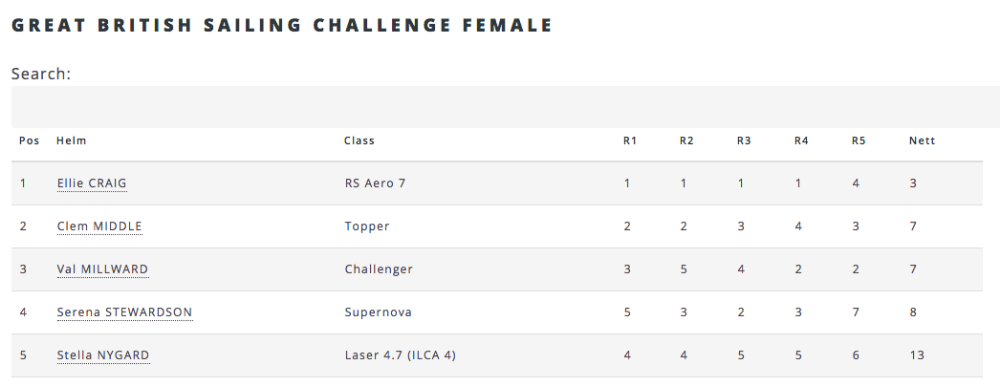The height and width of the screenshot is (386, 1000).
Task: Select the Challenger class cell
Action: click(x=379, y=269)
